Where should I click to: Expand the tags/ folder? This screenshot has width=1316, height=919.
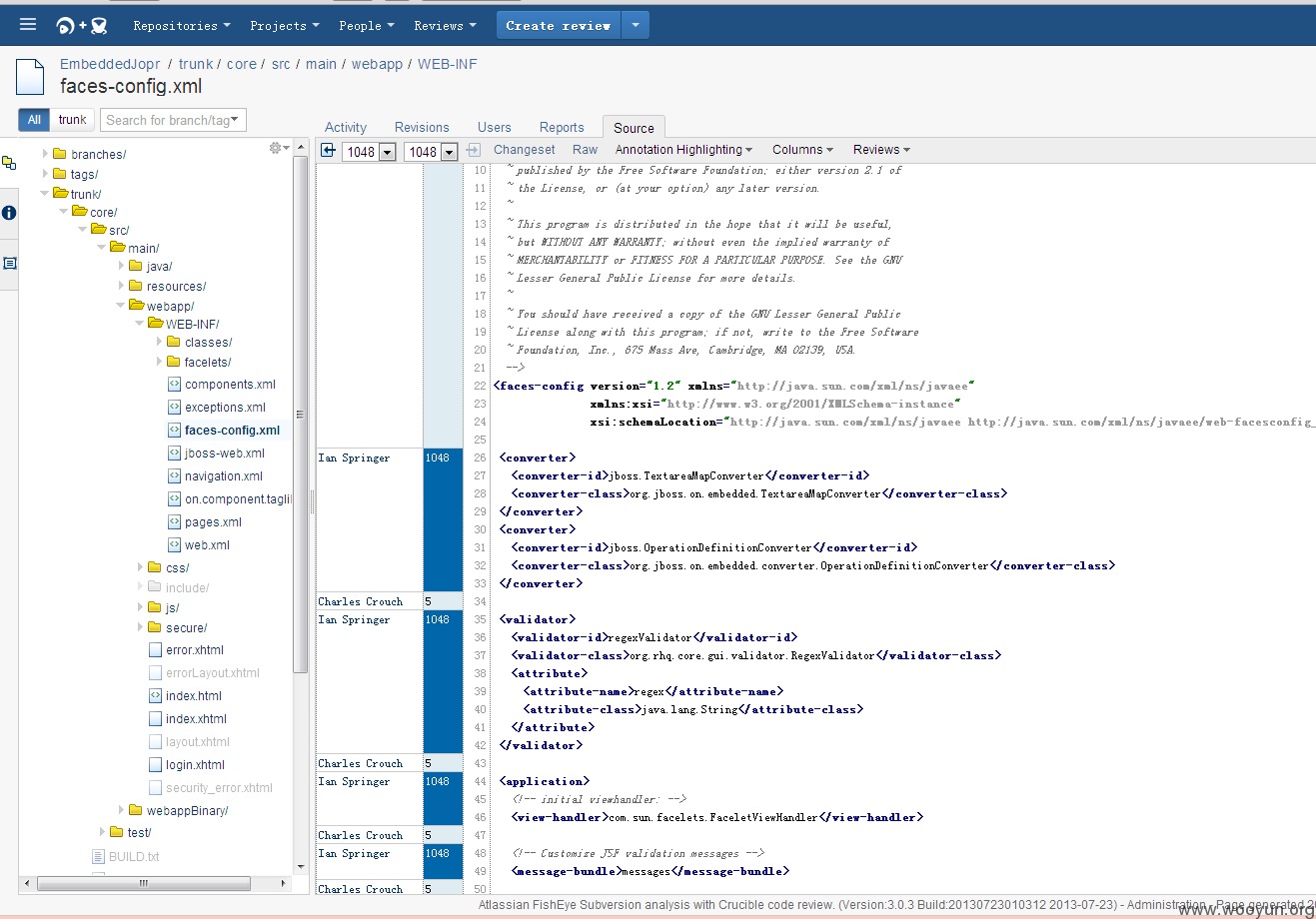pyautogui.click(x=45, y=174)
